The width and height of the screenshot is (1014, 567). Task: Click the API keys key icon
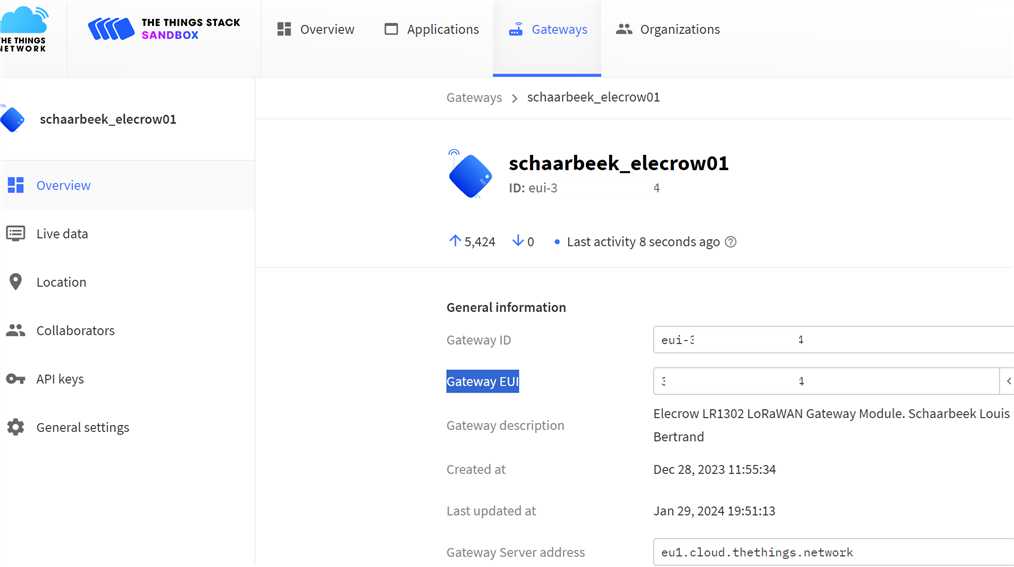point(16,379)
